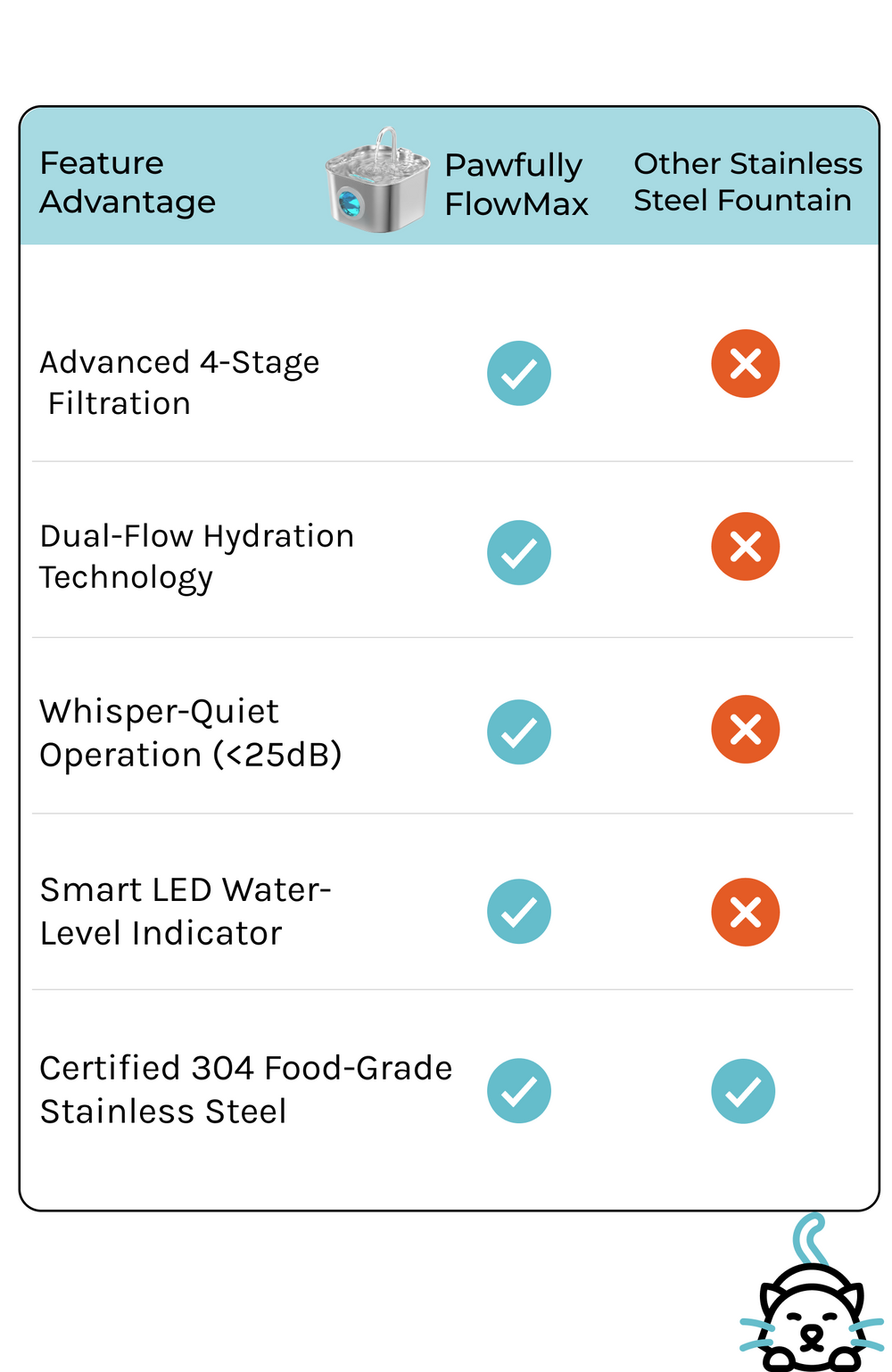Click the FlowMax checkmark for Dual-Flow Hydration

point(519,553)
